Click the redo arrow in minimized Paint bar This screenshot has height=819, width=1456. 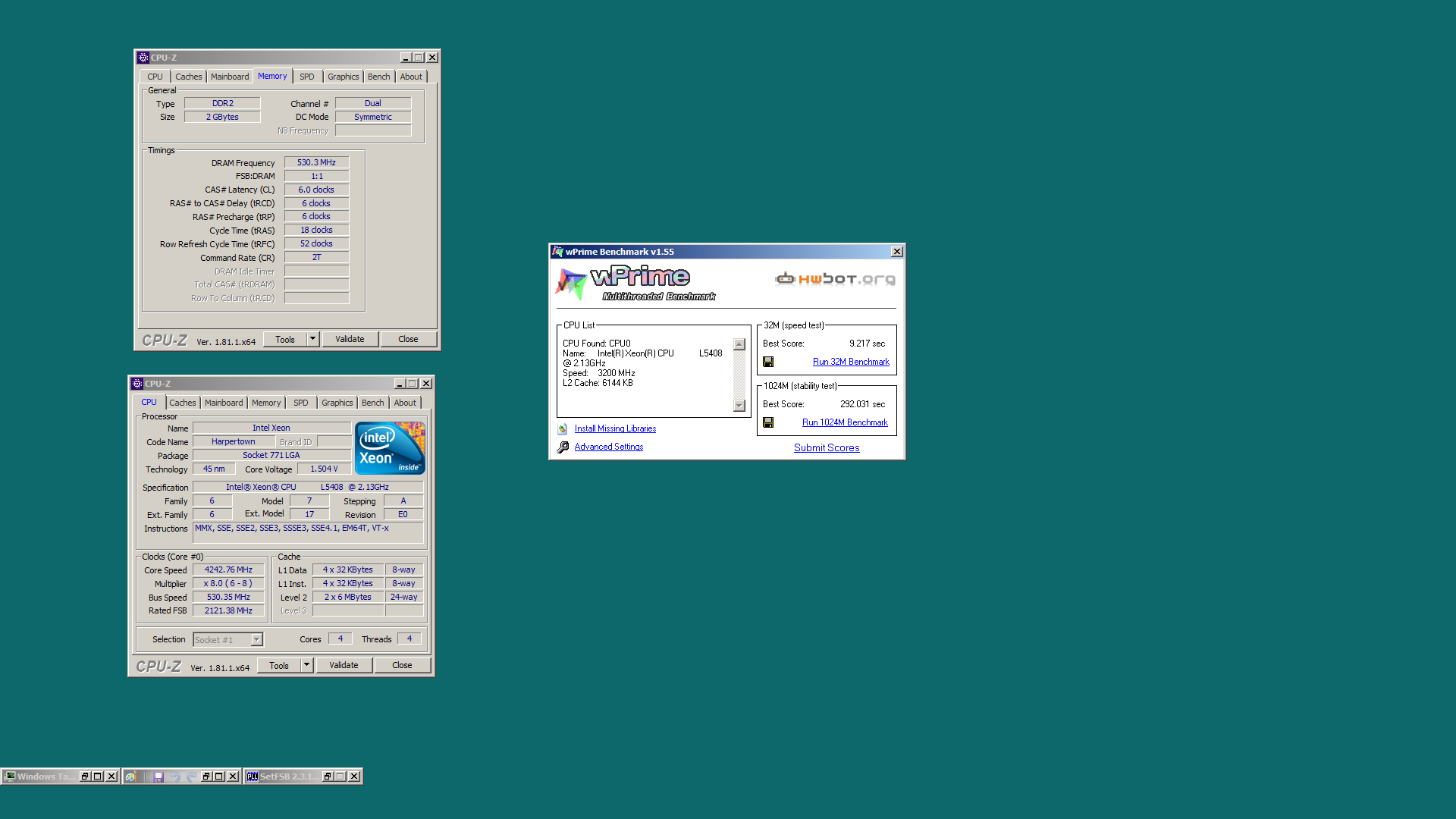(191, 777)
